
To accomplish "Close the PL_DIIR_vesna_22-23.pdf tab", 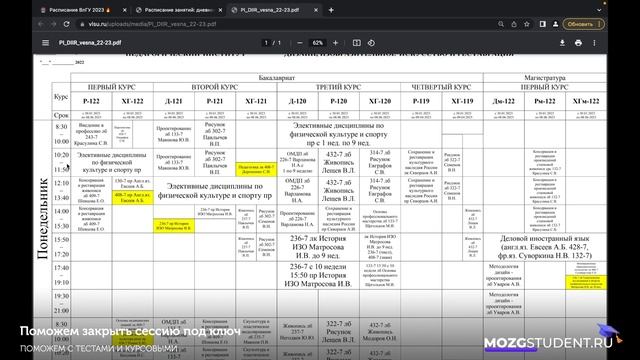I will [x=316, y=10].
